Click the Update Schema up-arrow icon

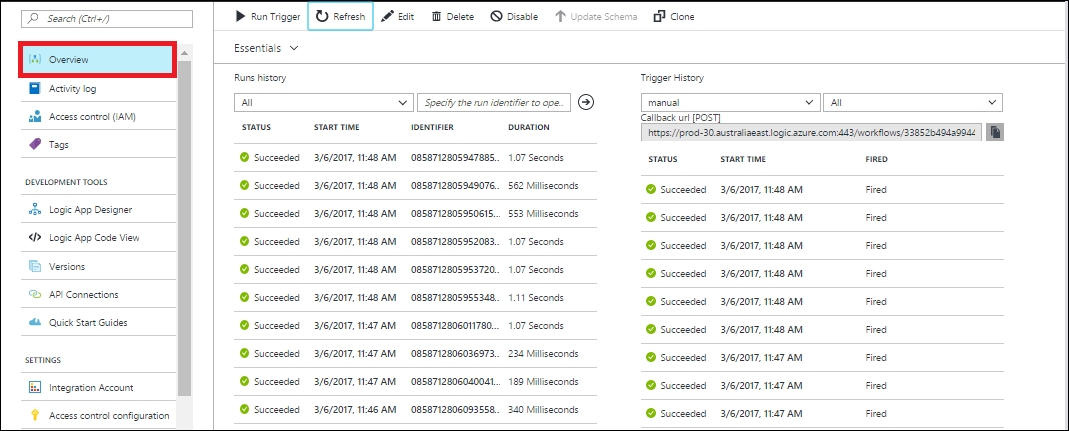pos(560,16)
